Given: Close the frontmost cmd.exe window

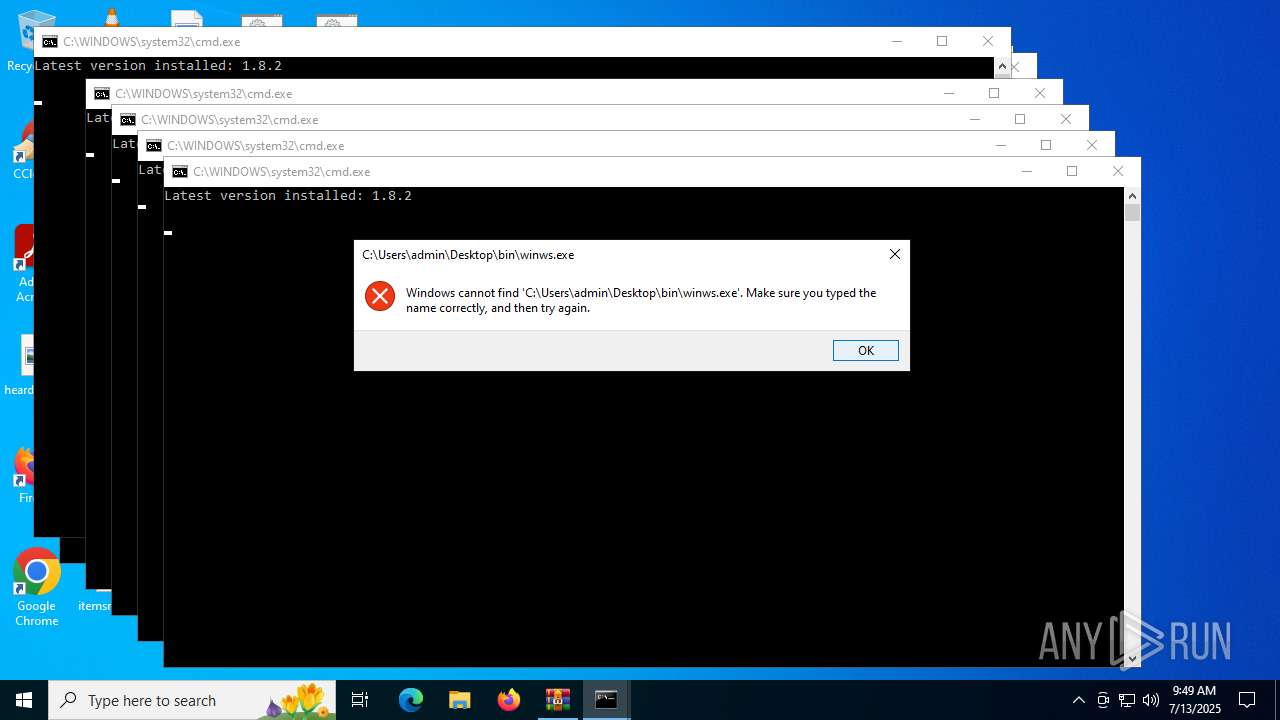Looking at the screenshot, I should click(x=1118, y=171).
